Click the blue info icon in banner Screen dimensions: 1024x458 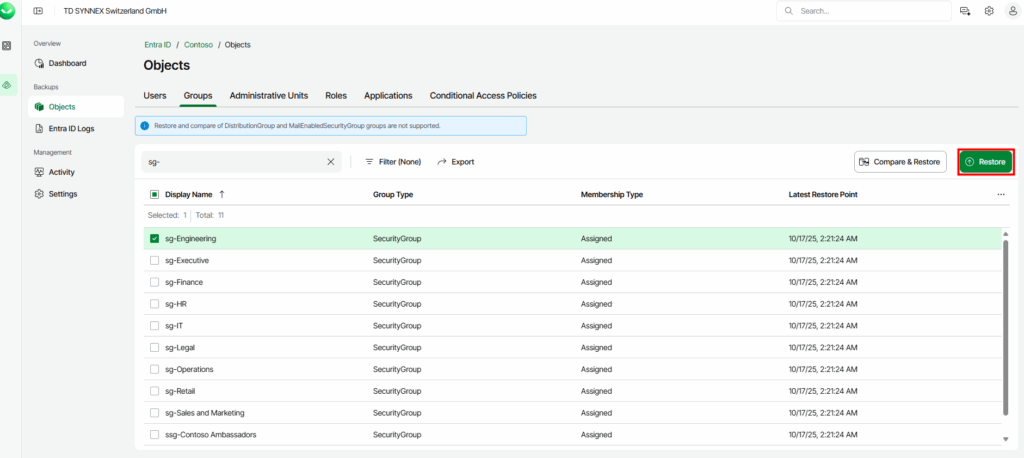coord(145,126)
